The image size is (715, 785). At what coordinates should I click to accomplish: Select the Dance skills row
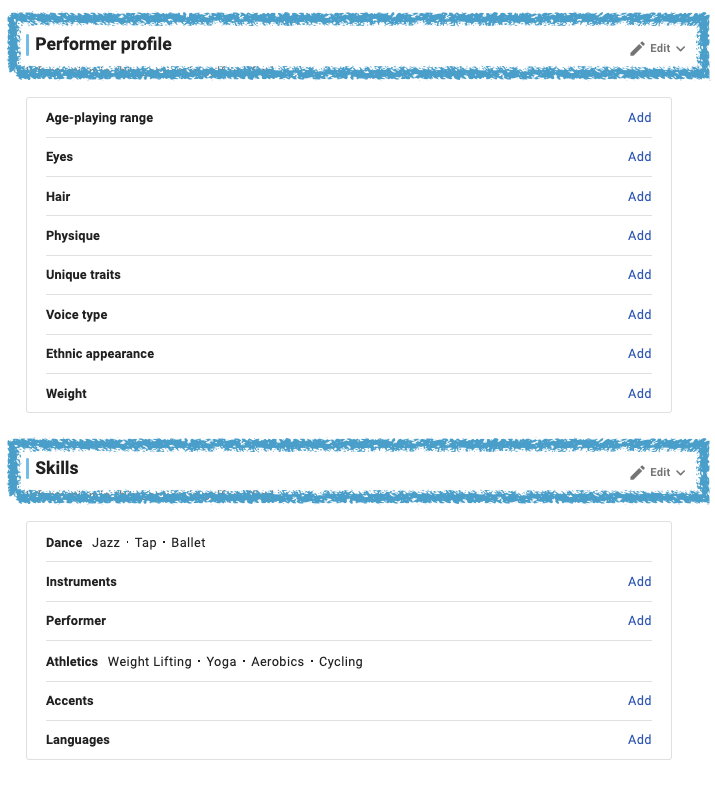click(349, 543)
